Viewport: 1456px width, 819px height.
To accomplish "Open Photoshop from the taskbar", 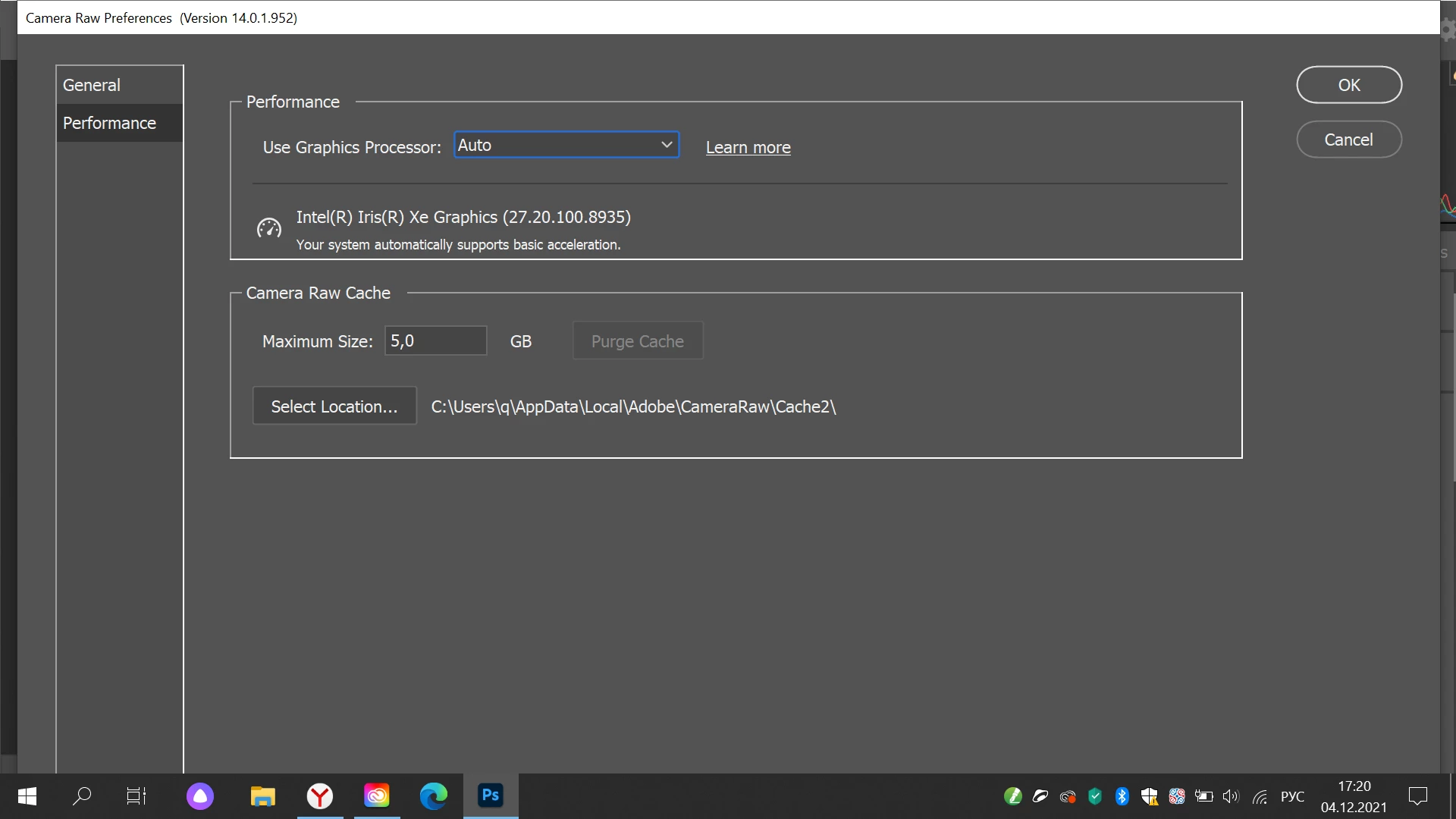I will click(x=491, y=795).
